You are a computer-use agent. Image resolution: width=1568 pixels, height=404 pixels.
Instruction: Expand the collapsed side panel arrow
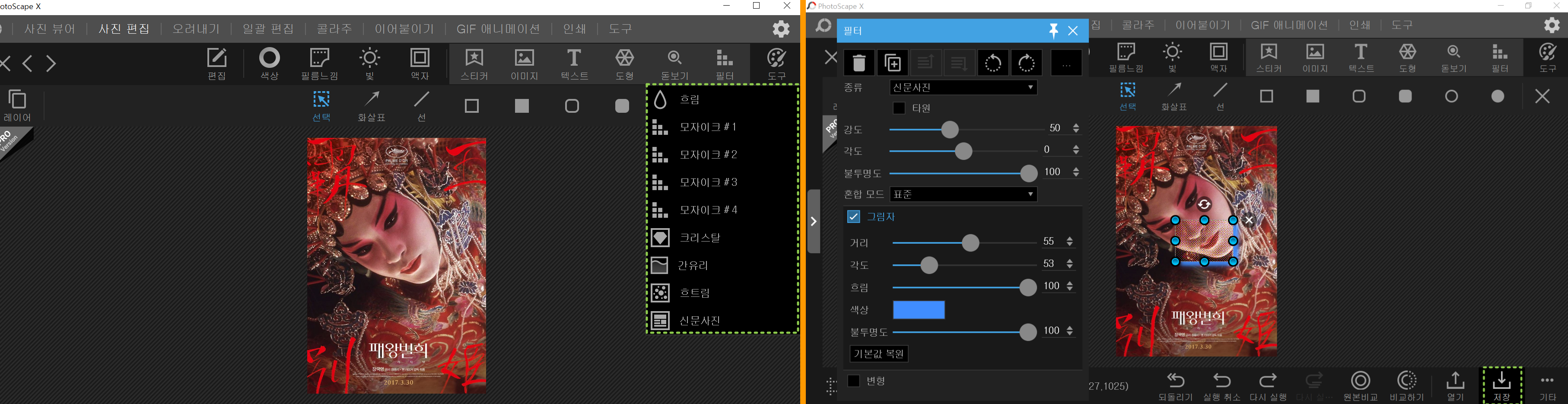[x=814, y=222]
